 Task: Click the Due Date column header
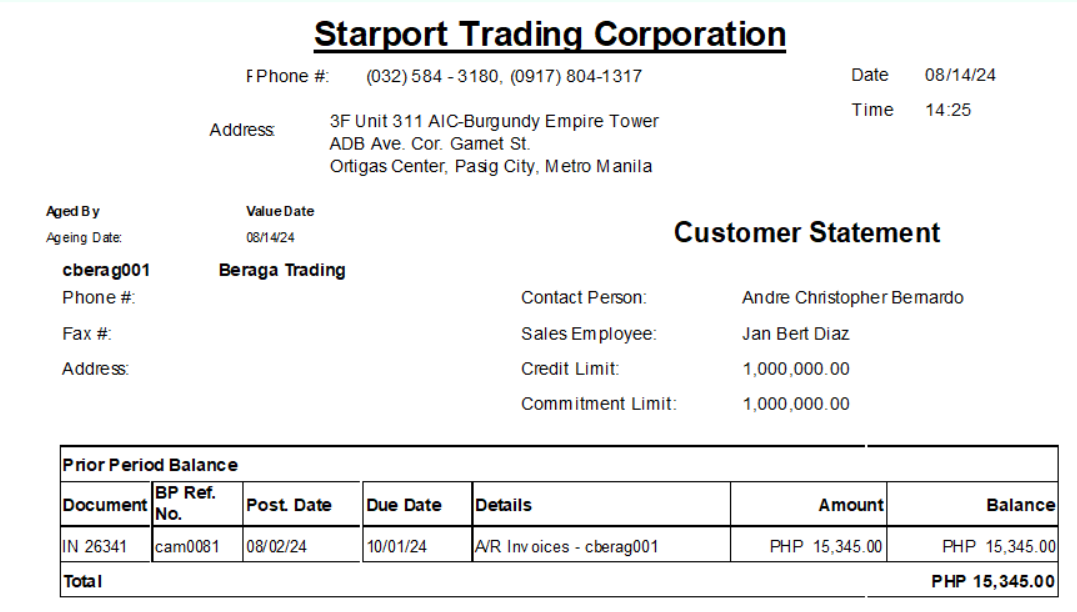pos(404,505)
